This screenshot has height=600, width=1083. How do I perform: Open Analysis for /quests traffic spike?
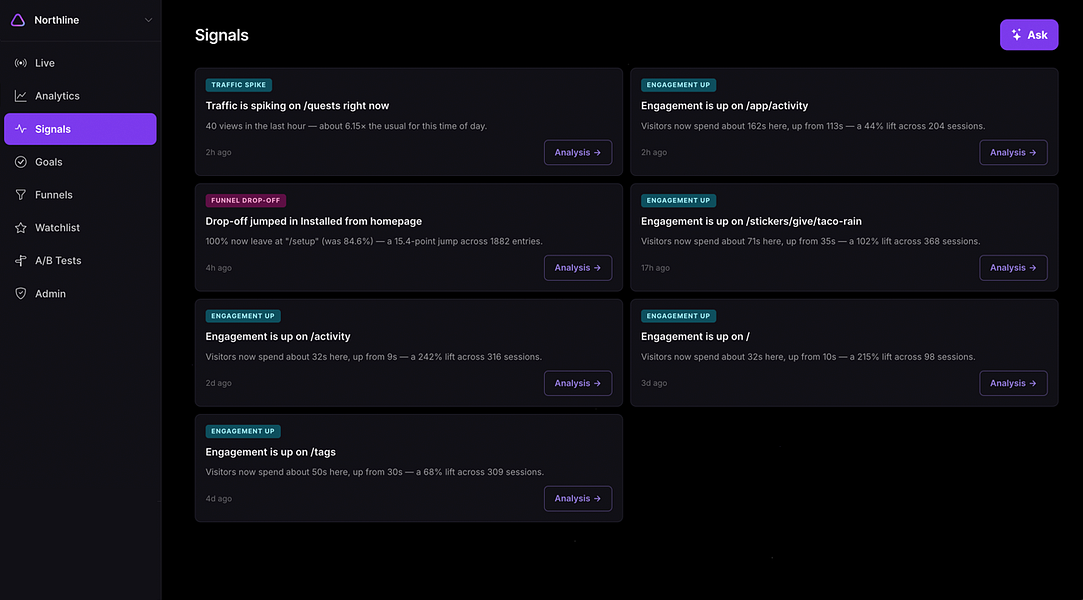577,153
